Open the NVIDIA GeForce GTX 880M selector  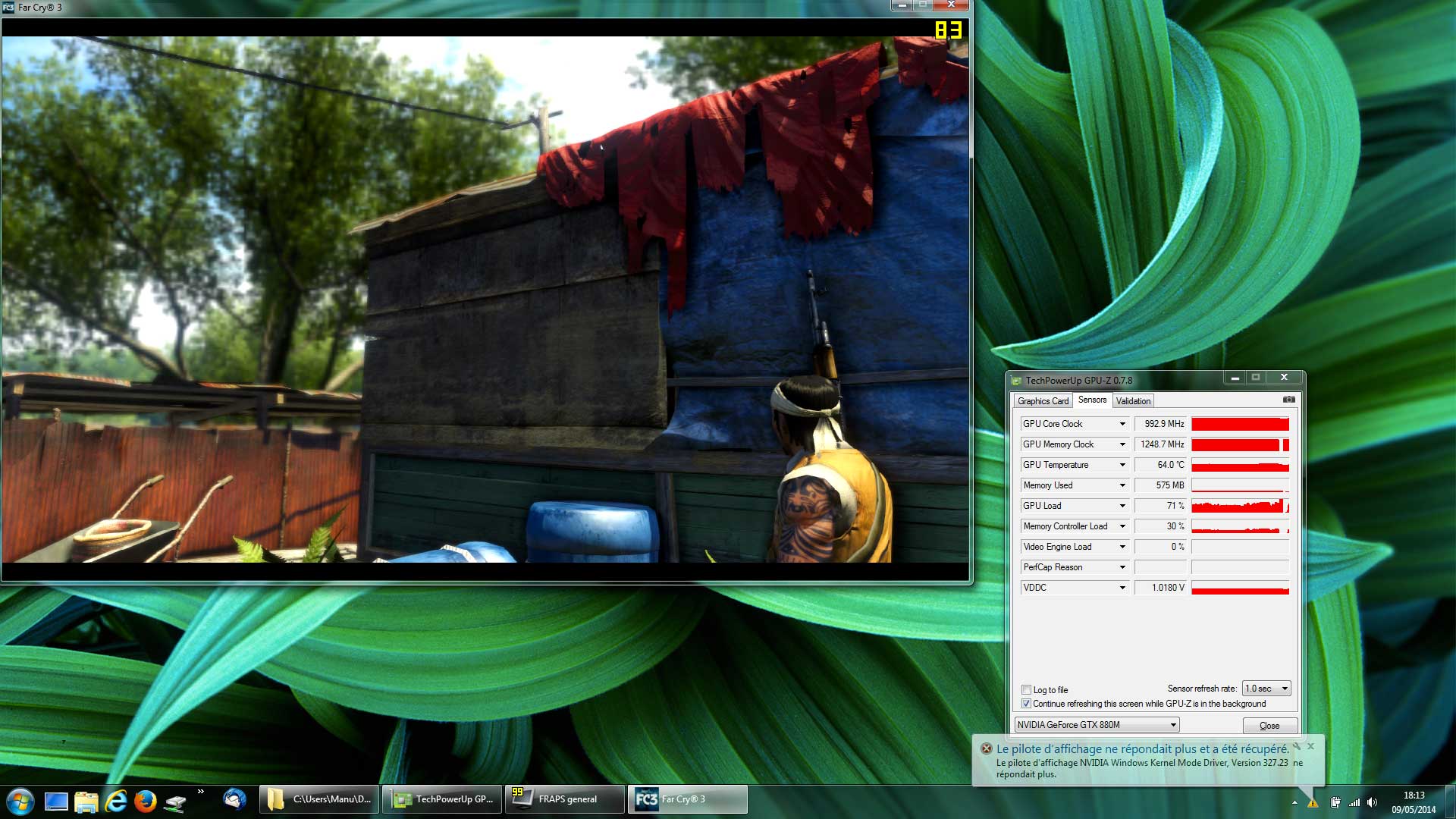pos(1097,725)
